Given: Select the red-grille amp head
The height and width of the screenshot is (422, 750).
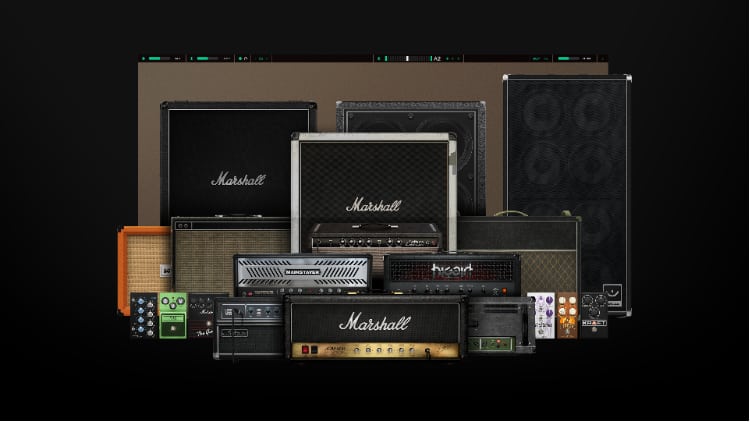Looking at the screenshot, I should (452, 274).
